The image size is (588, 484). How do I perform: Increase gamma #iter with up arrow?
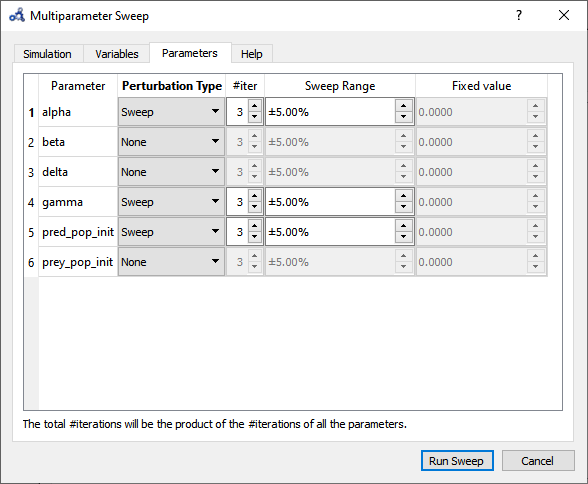click(255, 196)
